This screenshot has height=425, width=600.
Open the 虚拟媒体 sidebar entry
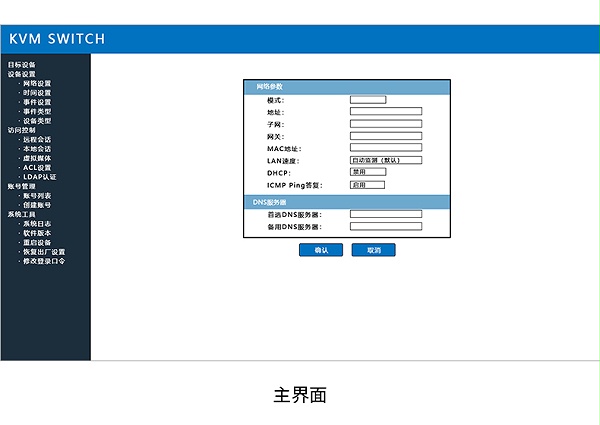pos(37,158)
